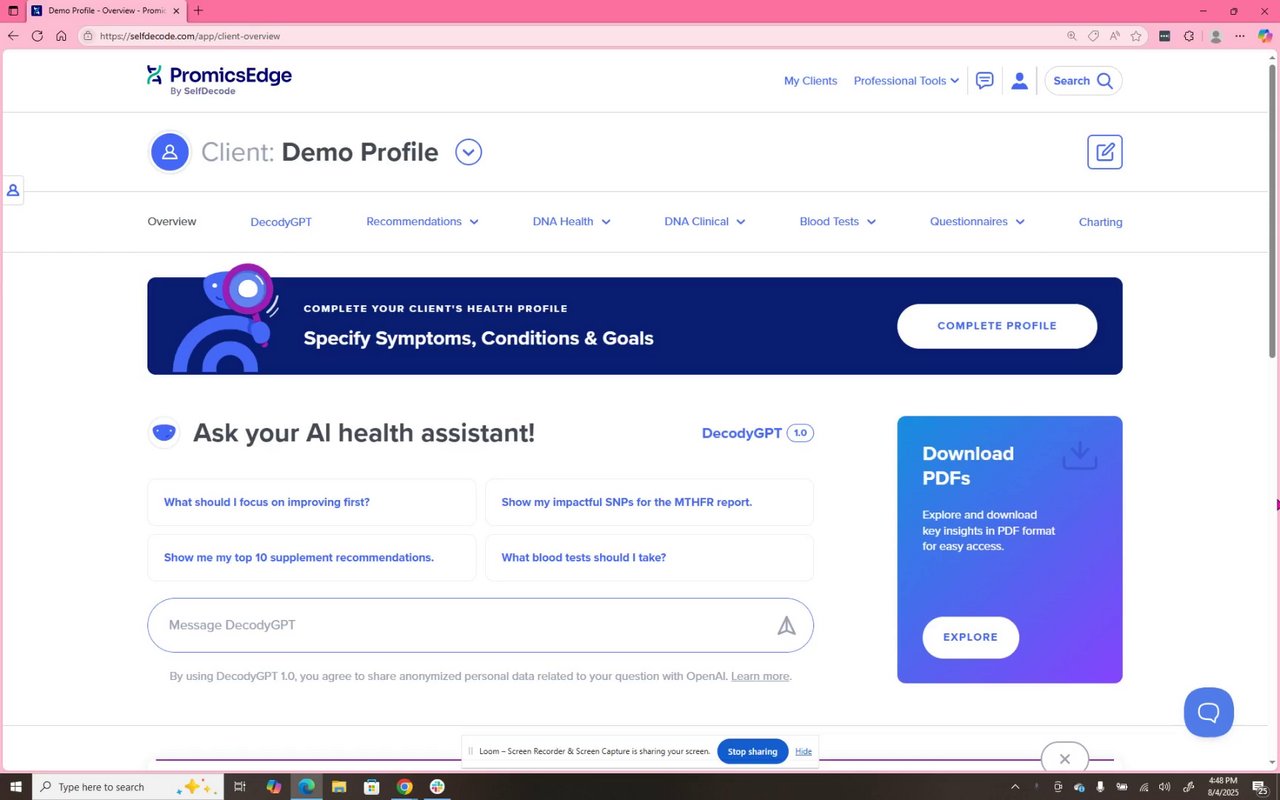Open Google Chrome from the taskbar
Screen dimensions: 1280x800
(x=404, y=787)
